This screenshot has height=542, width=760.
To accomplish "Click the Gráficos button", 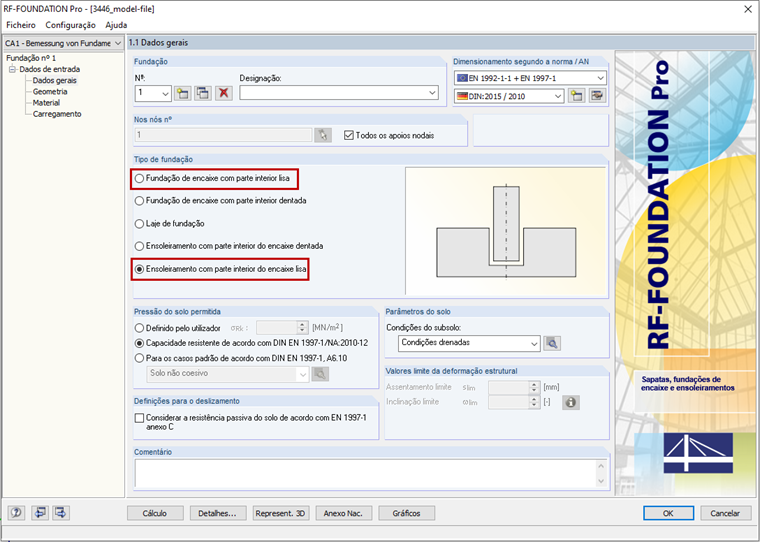I will coord(406,513).
